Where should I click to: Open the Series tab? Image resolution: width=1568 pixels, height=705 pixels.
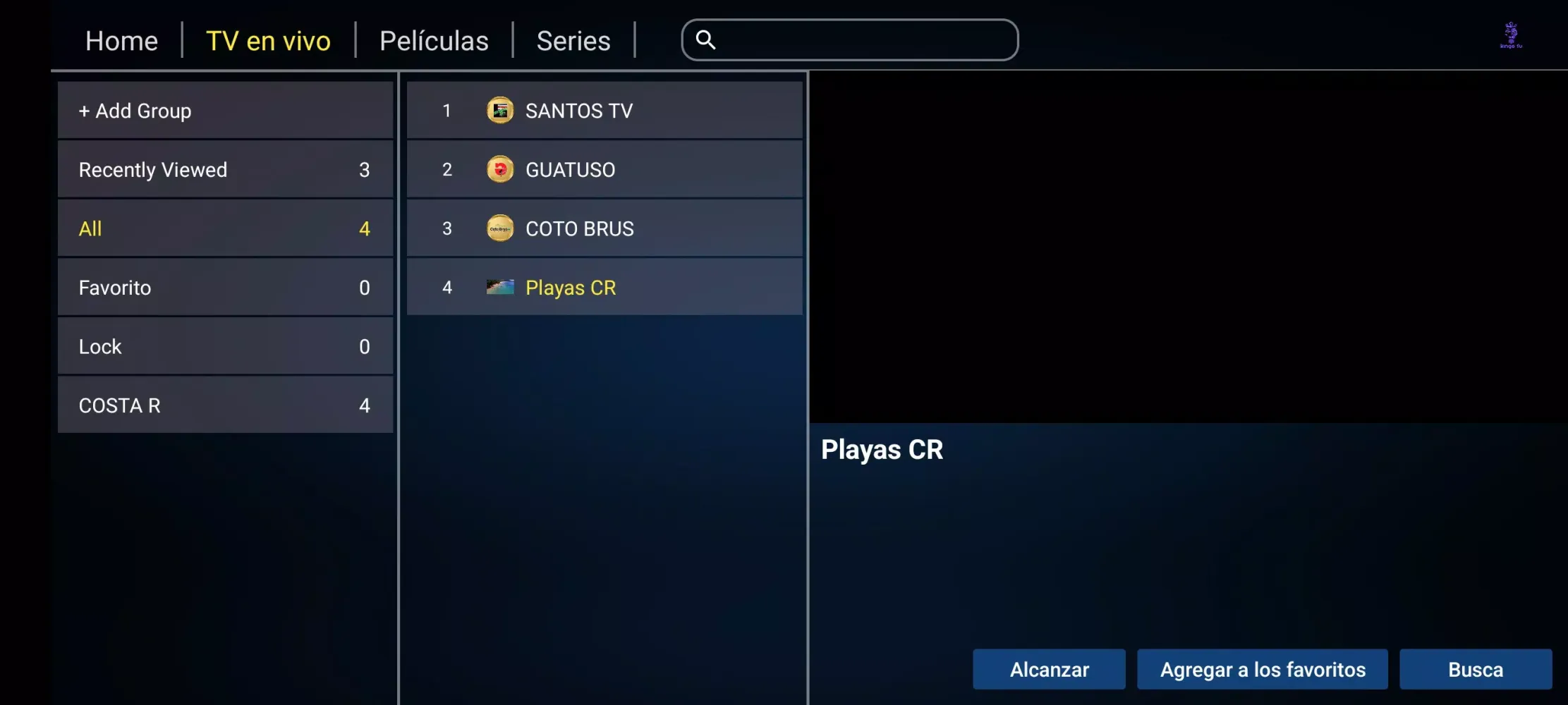coord(573,41)
